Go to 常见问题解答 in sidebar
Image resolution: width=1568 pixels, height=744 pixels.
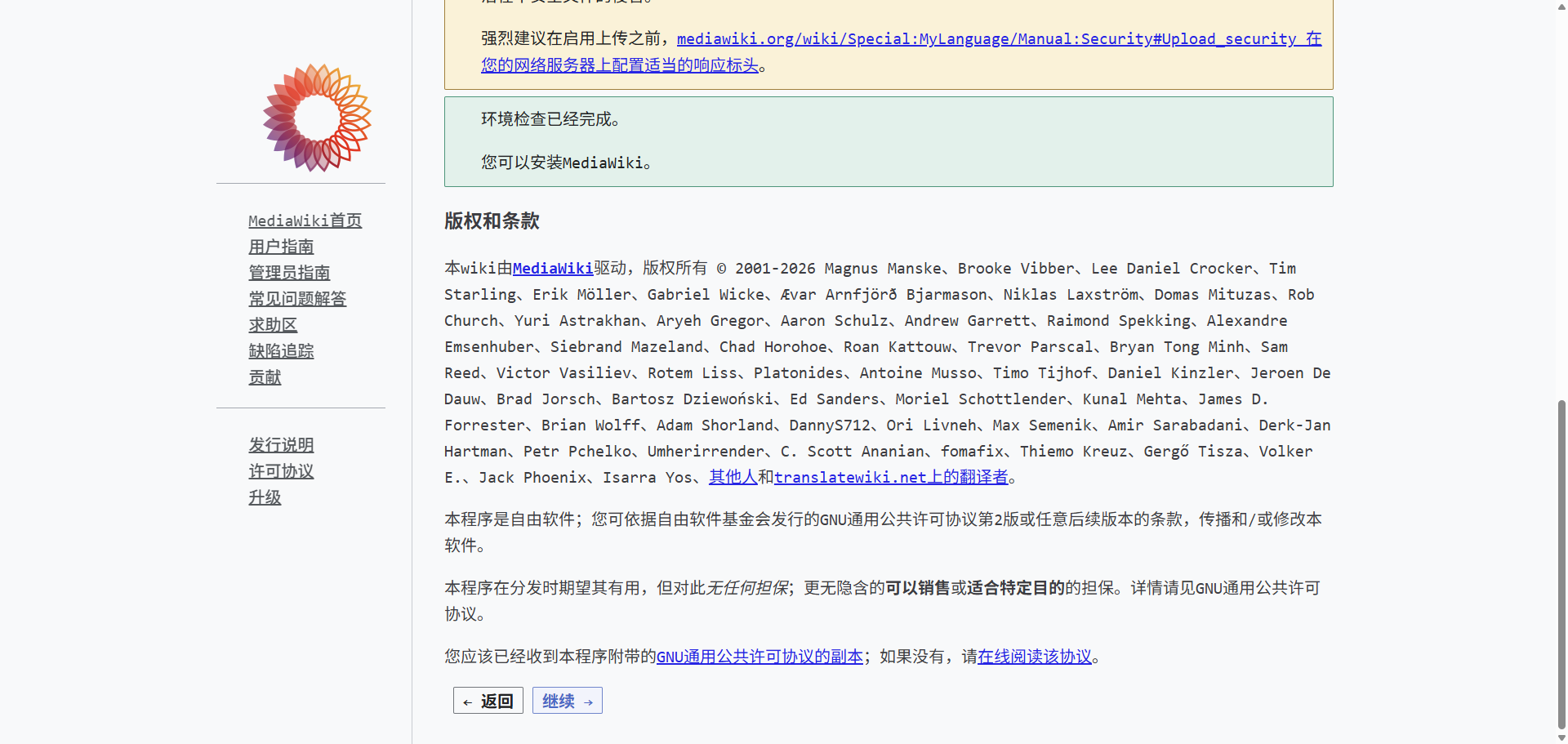297,299
